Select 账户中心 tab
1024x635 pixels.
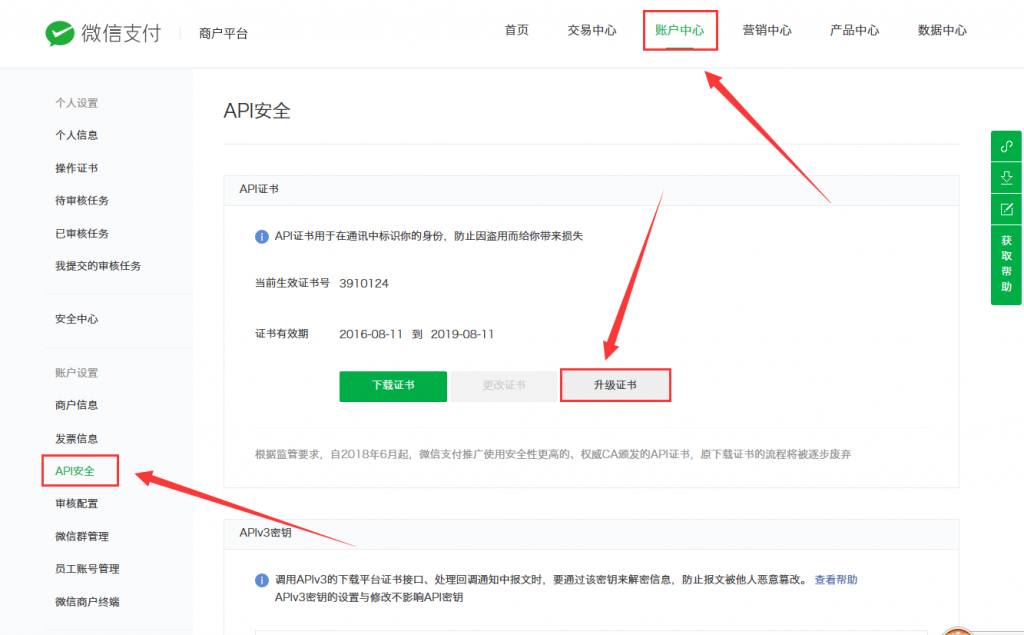pos(680,30)
